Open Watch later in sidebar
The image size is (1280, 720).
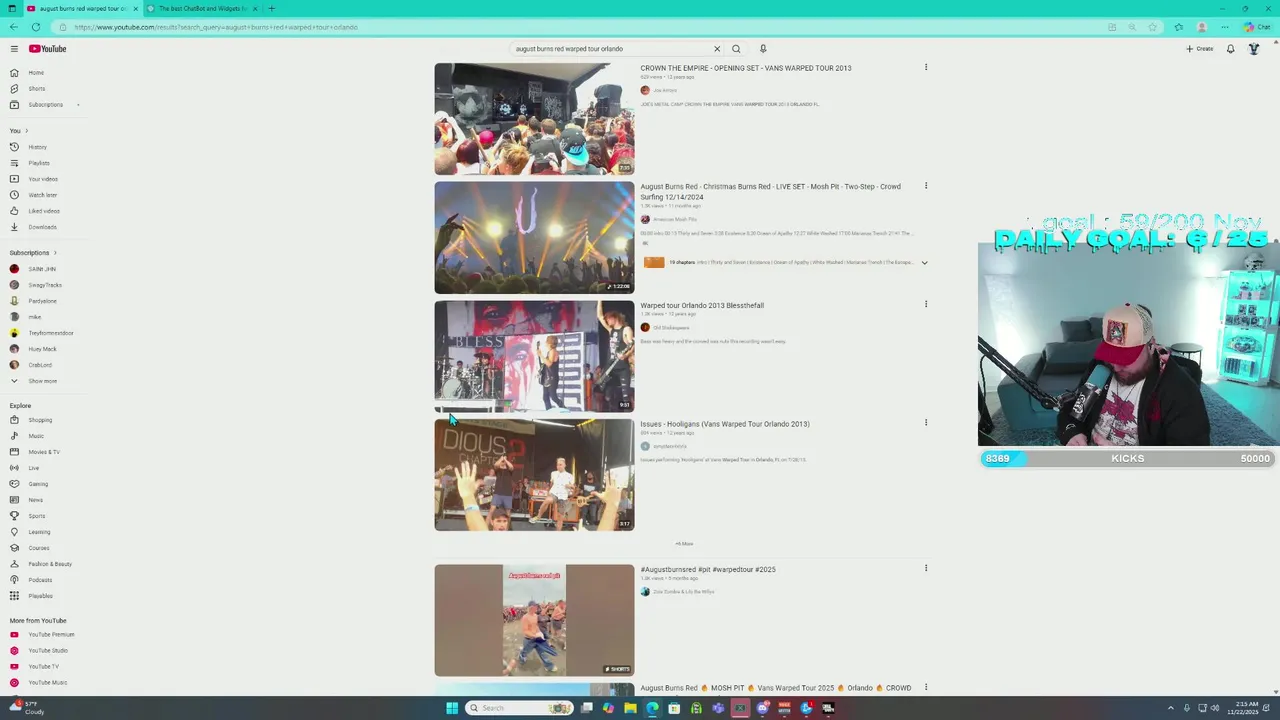[x=43, y=195]
